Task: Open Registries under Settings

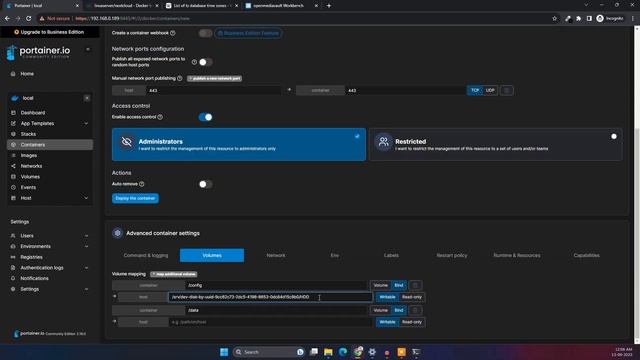Action: 31,257
